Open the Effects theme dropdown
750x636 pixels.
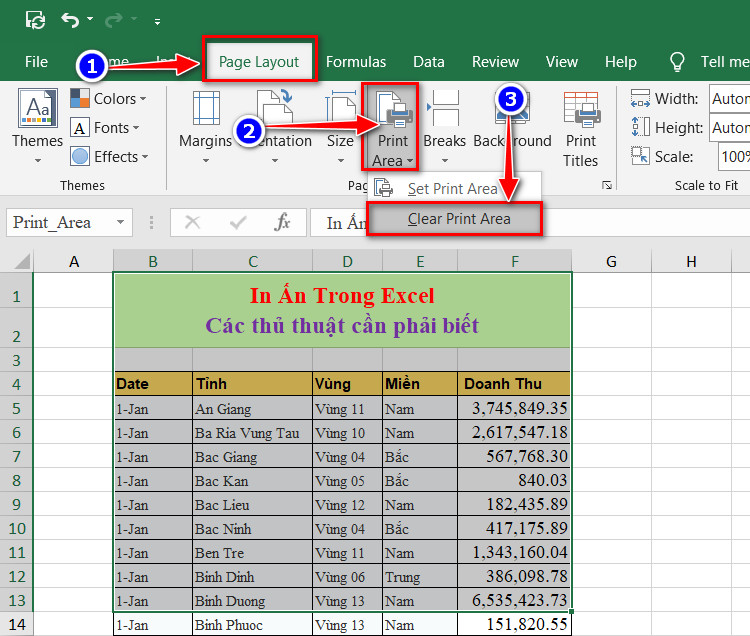tap(109, 156)
